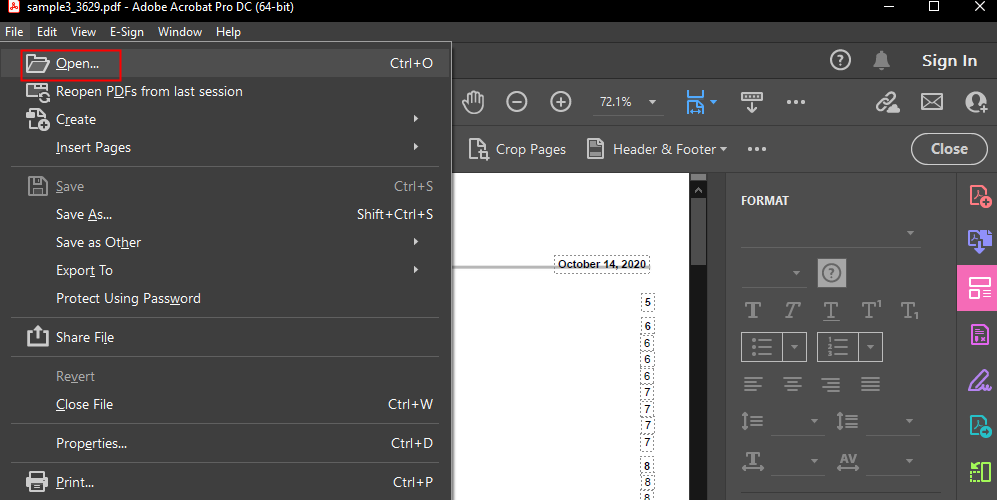Click the zoom in plus icon
The height and width of the screenshot is (500, 997).
tap(560, 102)
